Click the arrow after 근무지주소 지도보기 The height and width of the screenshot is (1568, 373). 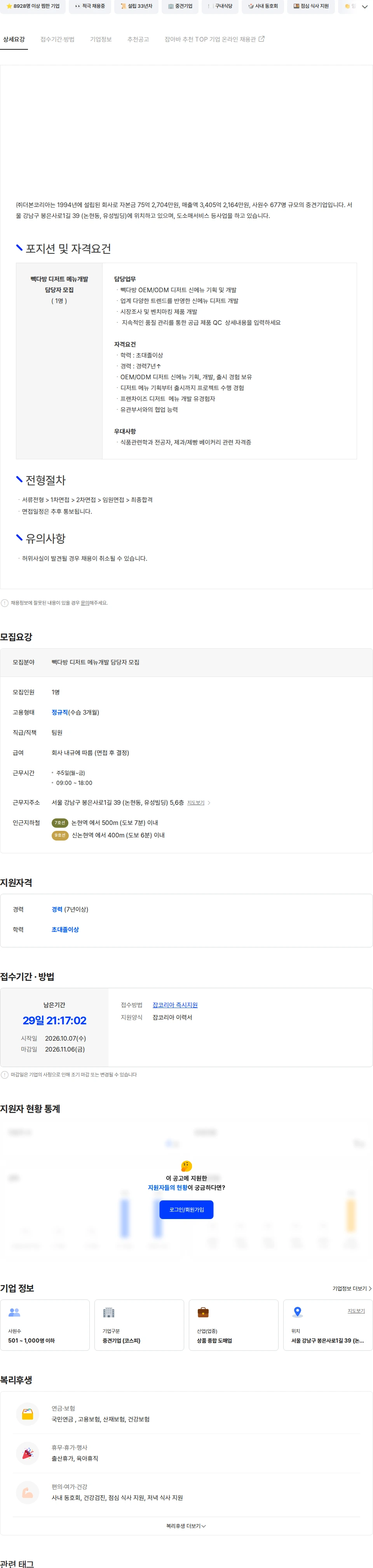(209, 803)
